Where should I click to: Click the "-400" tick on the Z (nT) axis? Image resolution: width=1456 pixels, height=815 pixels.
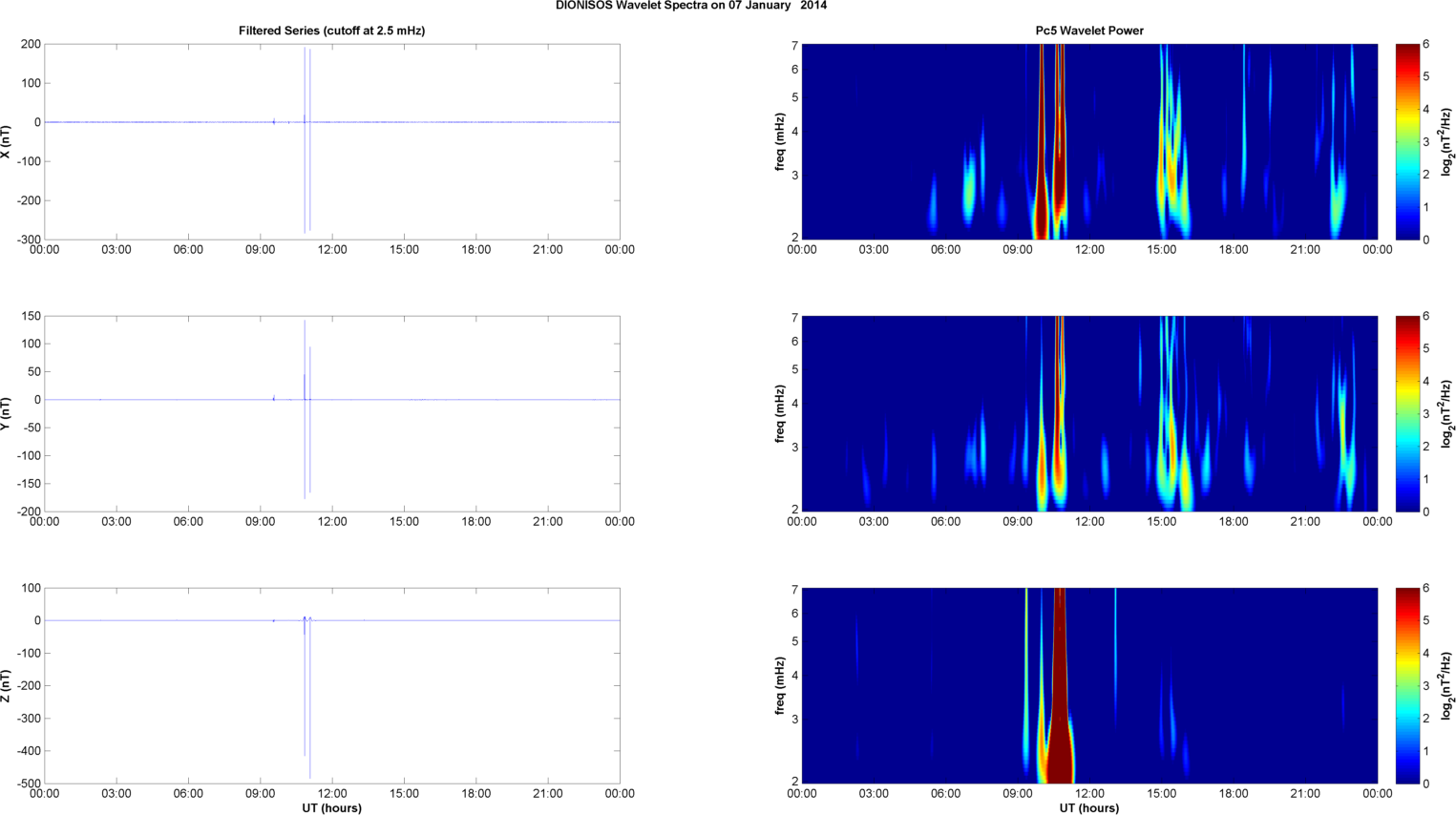pos(29,751)
